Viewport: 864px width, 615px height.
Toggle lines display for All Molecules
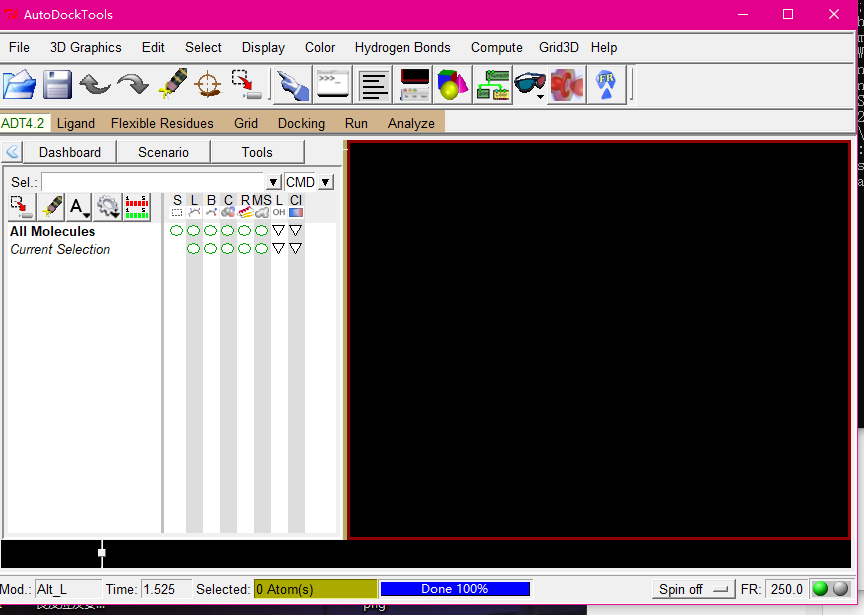click(x=194, y=231)
